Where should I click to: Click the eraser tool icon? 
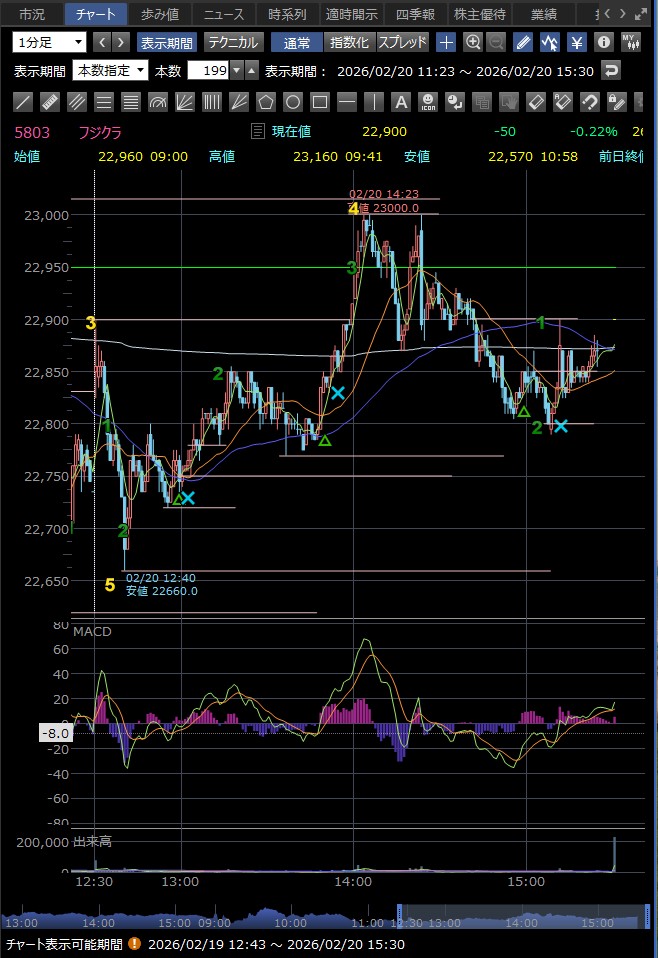click(535, 102)
